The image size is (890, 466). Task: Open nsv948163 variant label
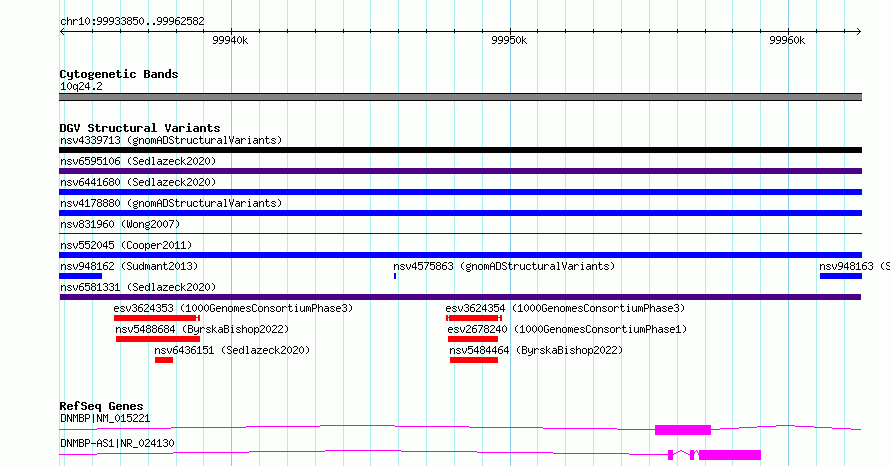pyautogui.click(x=854, y=266)
